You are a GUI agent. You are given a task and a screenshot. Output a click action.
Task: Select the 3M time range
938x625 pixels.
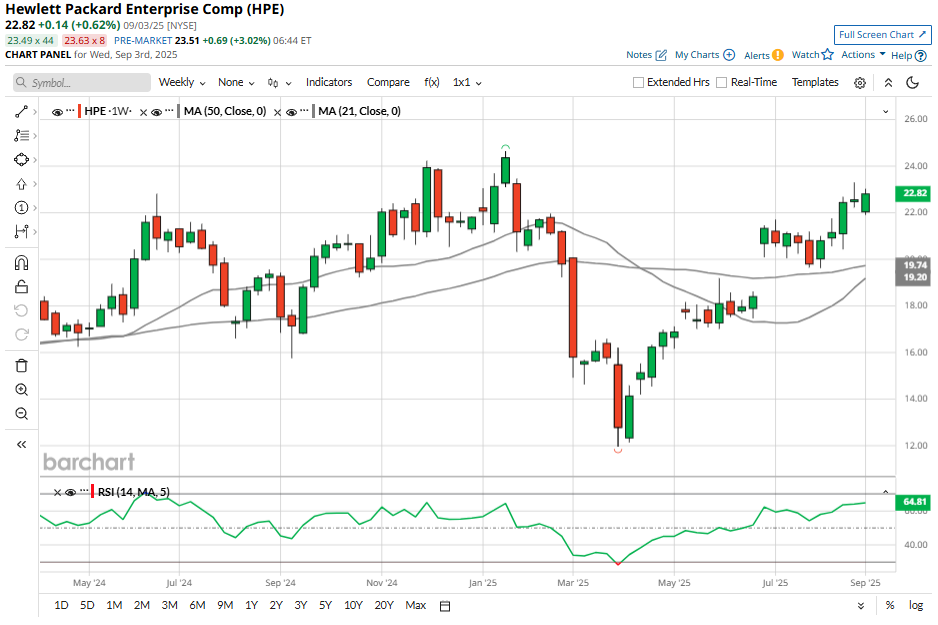(x=169, y=605)
